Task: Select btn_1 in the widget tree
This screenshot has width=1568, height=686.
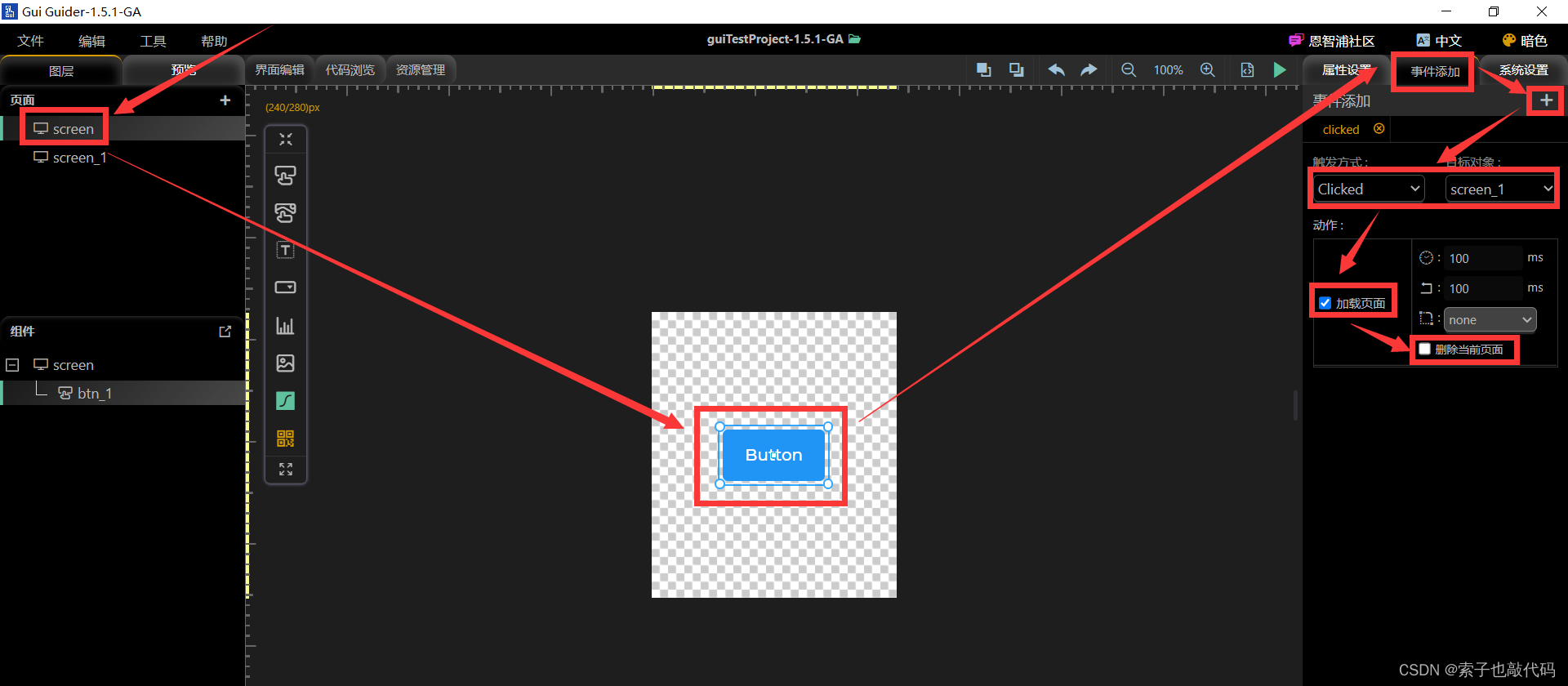Action: [122, 393]
